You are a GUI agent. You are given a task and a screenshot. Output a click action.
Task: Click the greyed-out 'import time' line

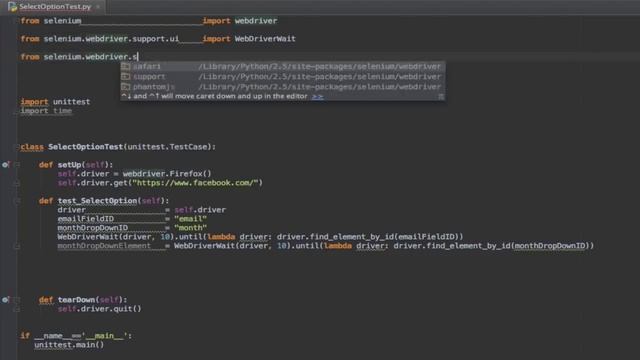46,111
